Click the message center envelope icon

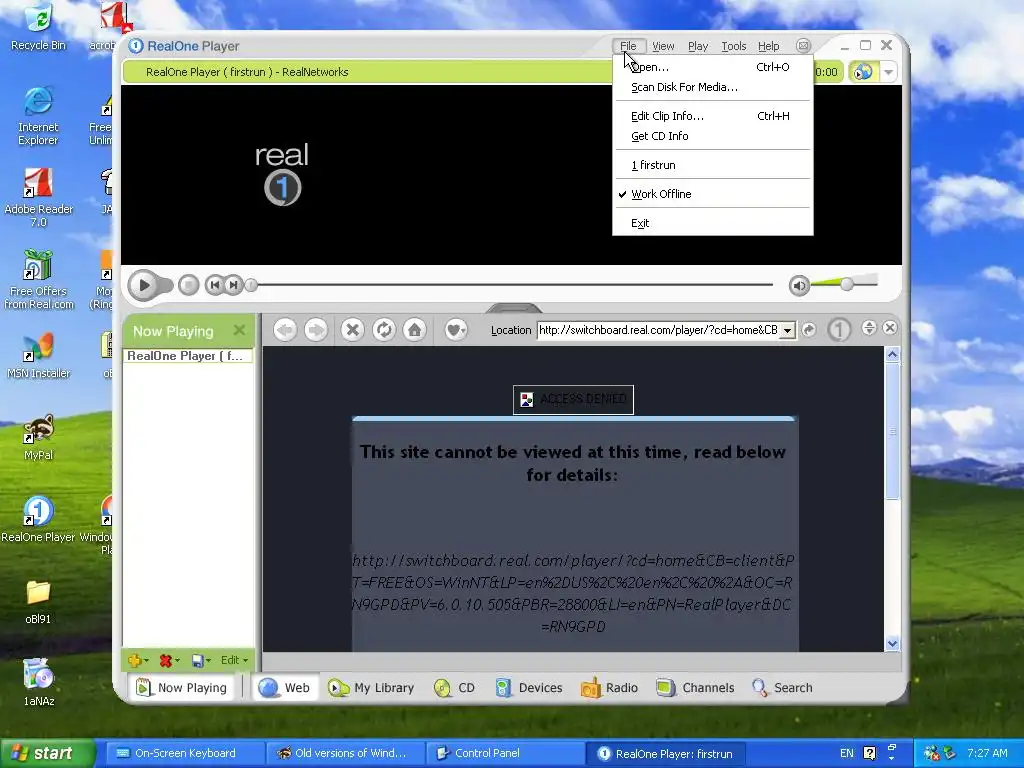803,46
